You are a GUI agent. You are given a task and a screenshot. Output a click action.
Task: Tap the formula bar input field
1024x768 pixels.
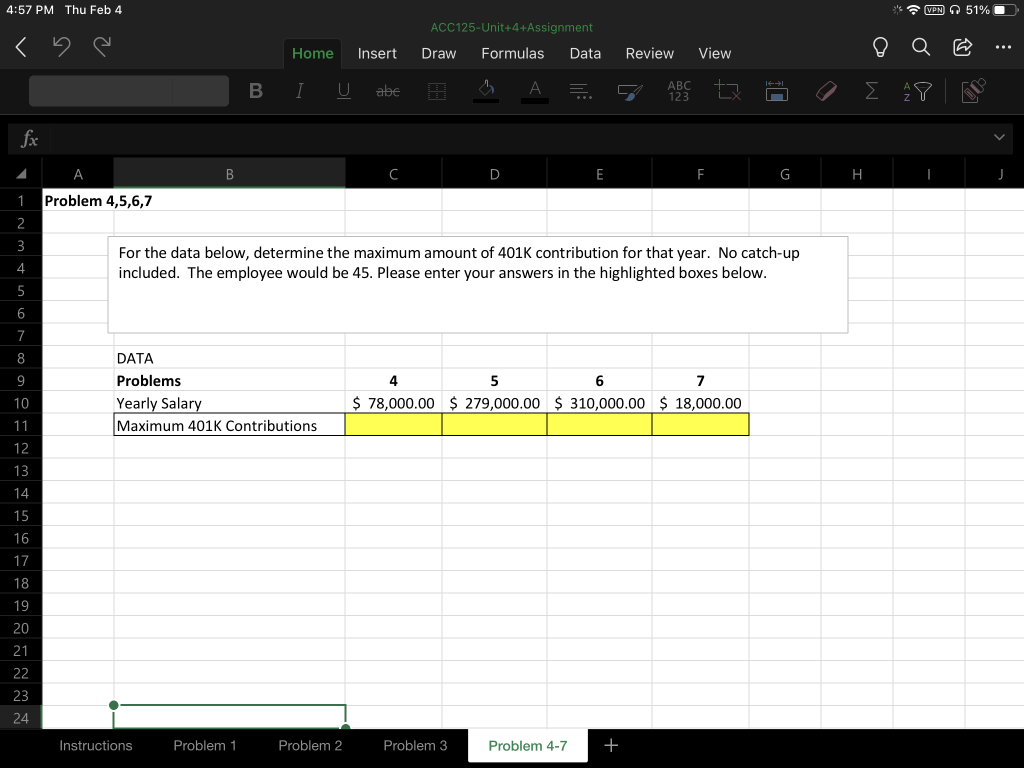point(519,138)
